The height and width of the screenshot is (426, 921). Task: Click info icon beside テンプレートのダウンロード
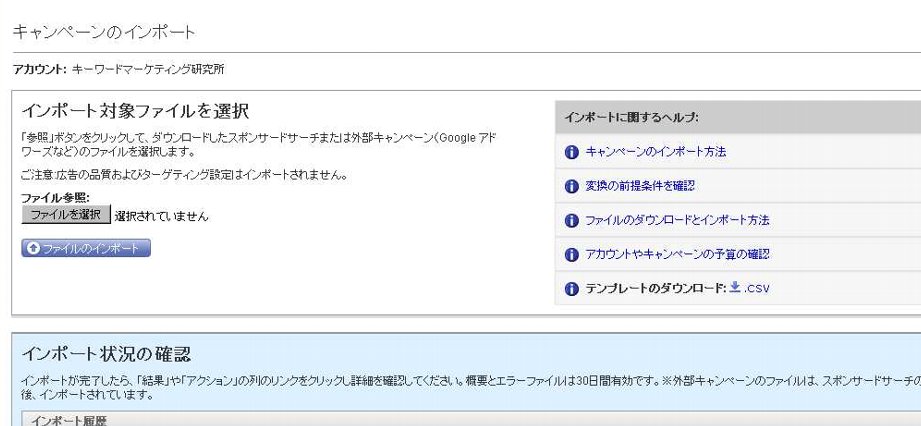pos(572,289)
